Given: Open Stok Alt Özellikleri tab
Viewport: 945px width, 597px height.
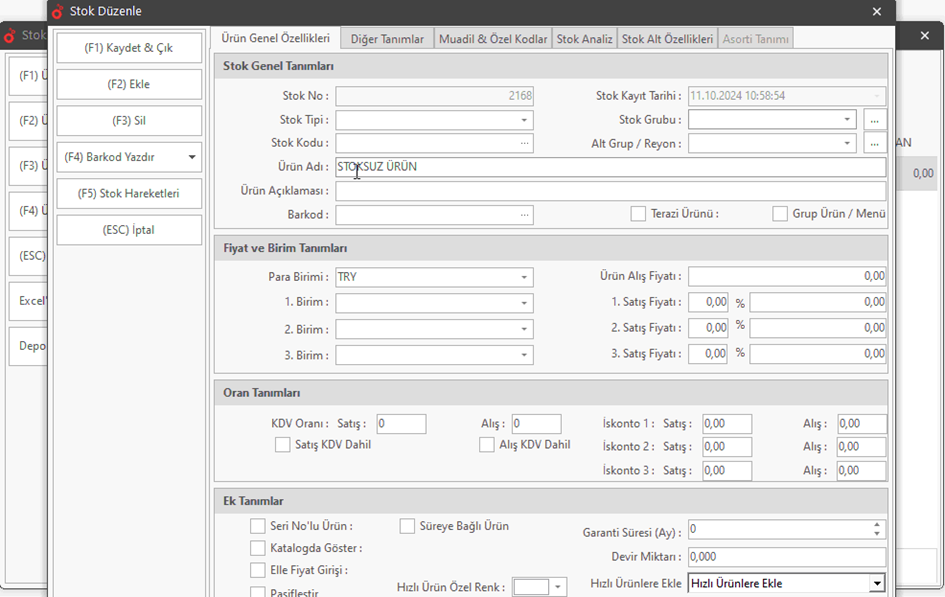Looking at the screenshot, I should (667, 39).
